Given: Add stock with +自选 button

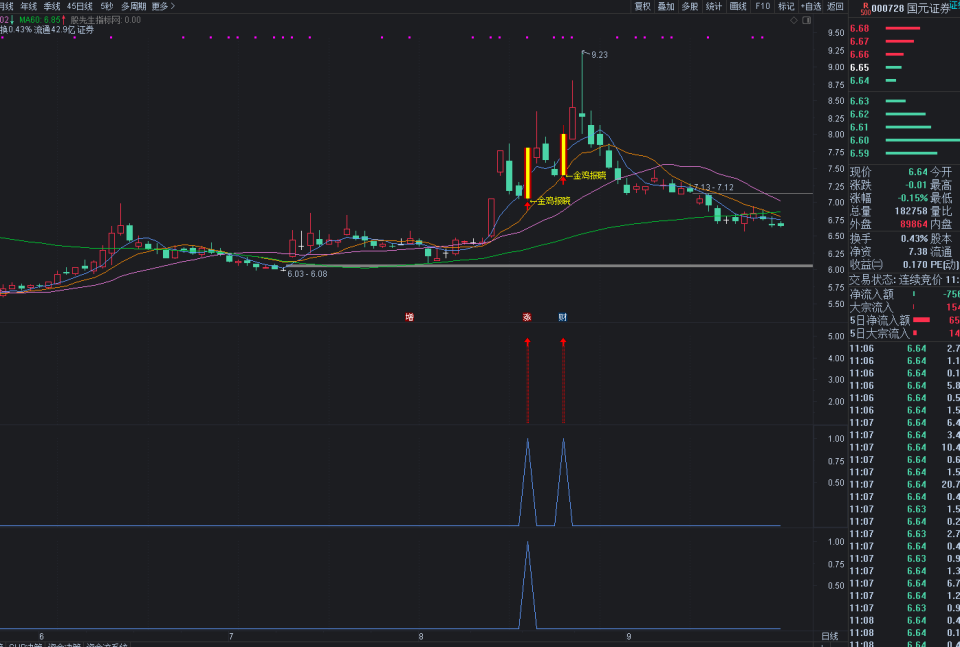Looking at the screenshot, I should tap(811, 6).
